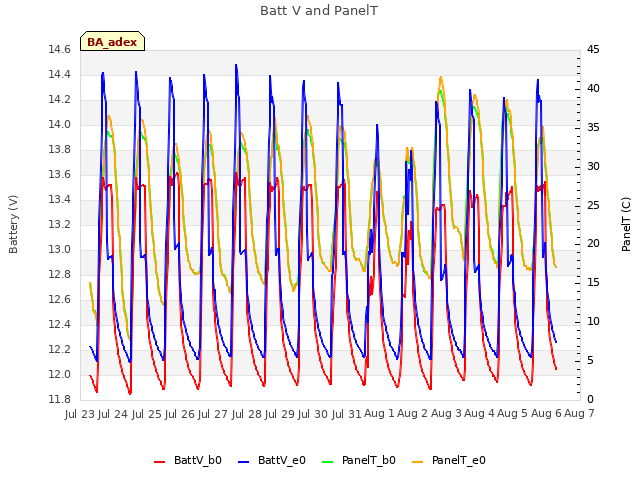Click the 12.4 battery voltage tick label
This screenshot has height=480, width=640.
click(x=60, y=324)
